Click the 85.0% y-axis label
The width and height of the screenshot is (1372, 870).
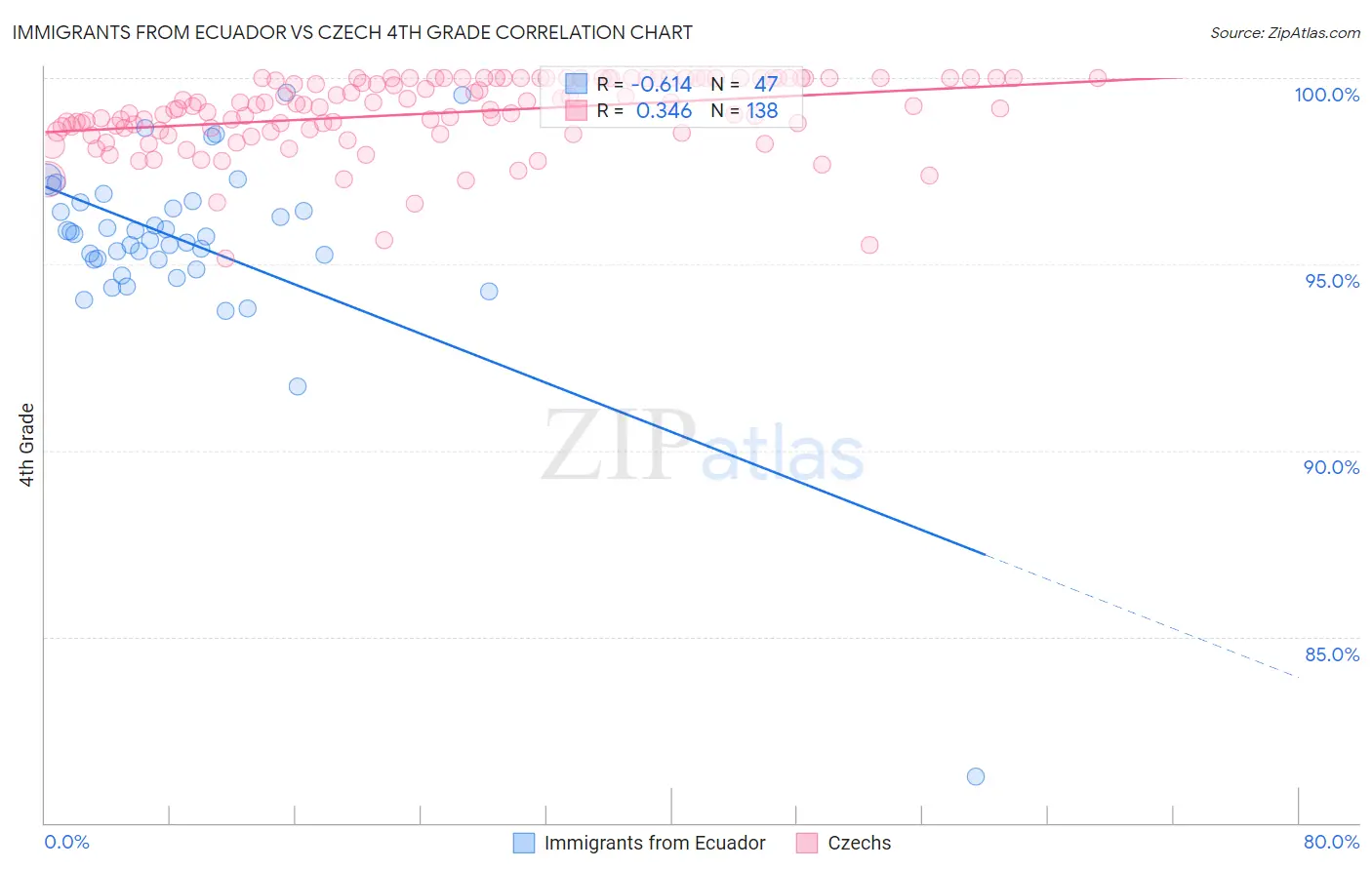pos(1332,654)
